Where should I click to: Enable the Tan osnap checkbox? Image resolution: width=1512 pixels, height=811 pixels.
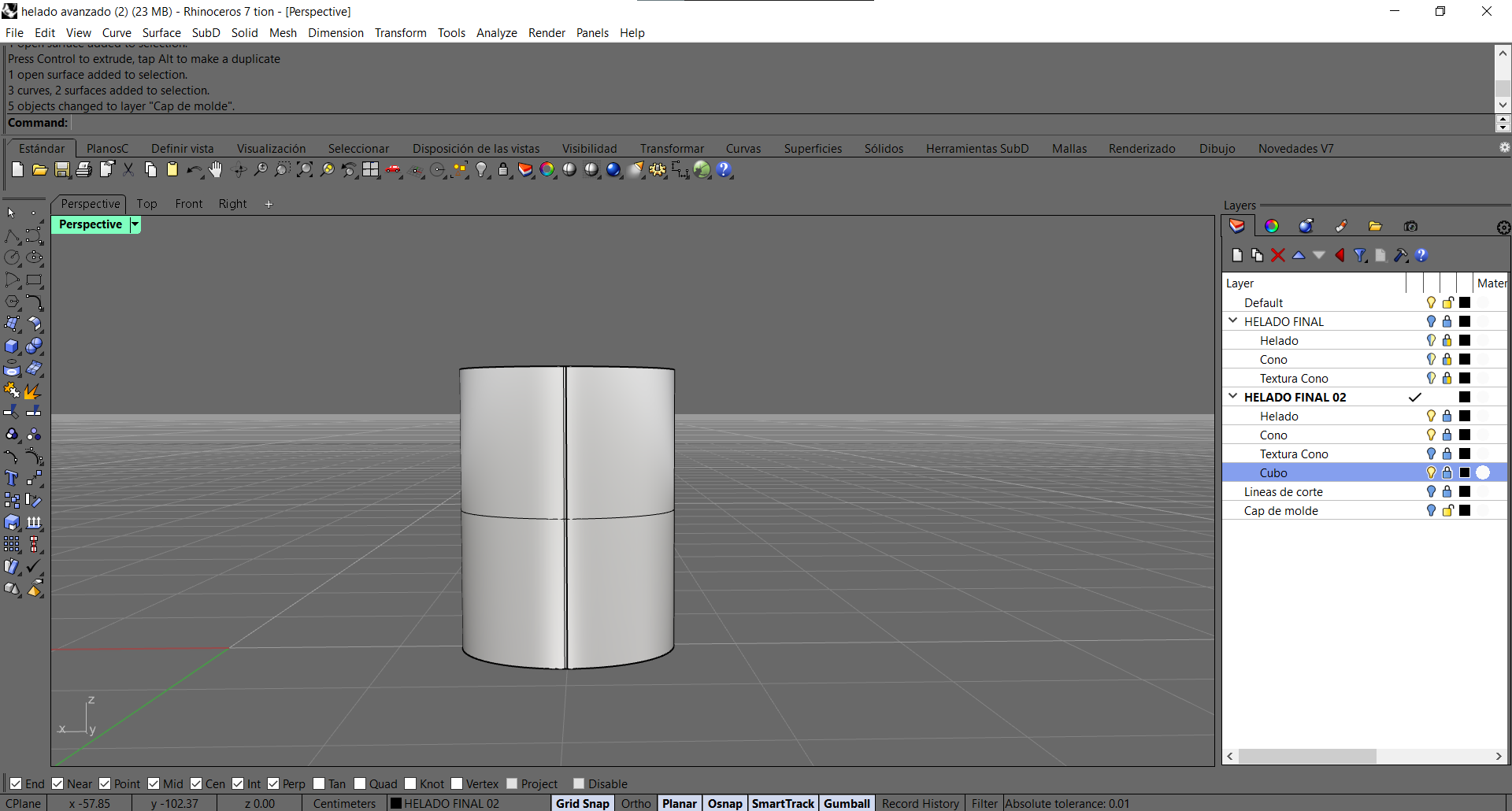pyautogui.click(x=319, y=783)
